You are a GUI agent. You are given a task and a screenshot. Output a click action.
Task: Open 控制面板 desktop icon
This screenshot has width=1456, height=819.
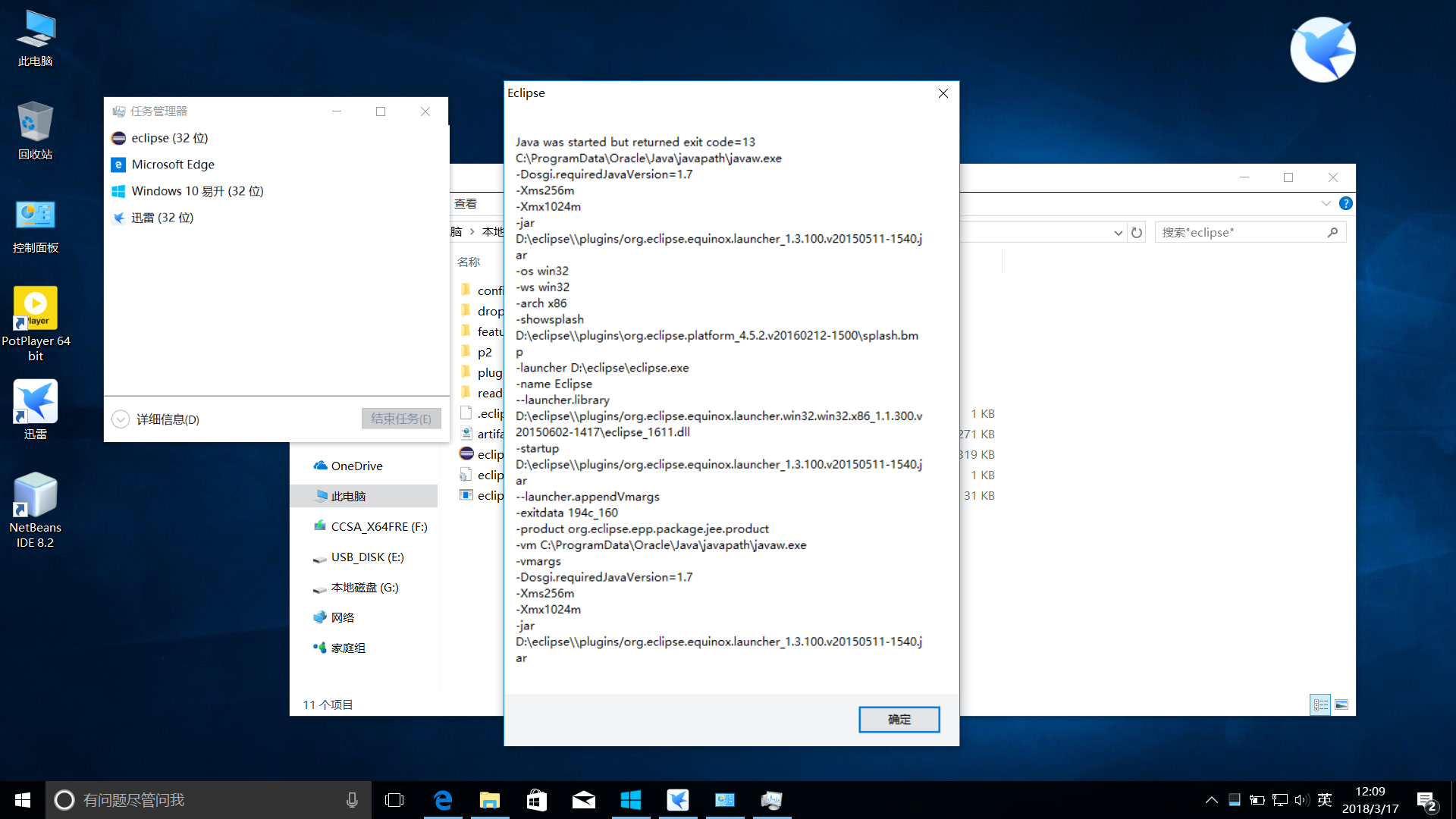point(36,225)
